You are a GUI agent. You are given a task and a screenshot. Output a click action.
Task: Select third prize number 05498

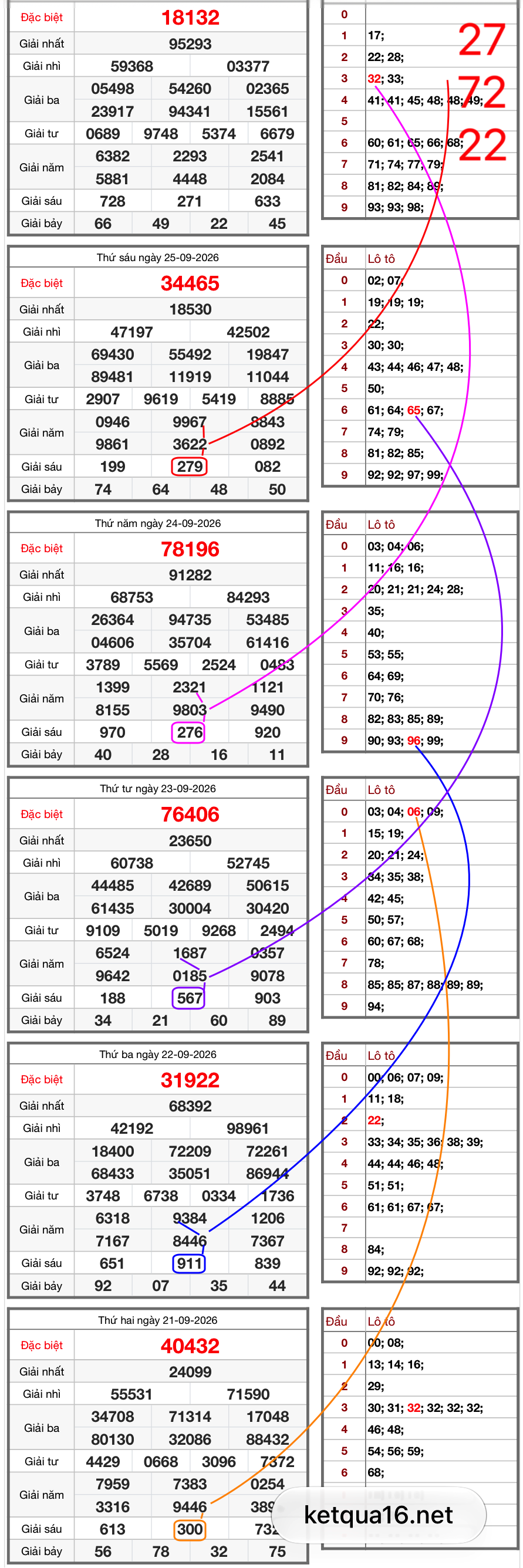click(113, 89)
